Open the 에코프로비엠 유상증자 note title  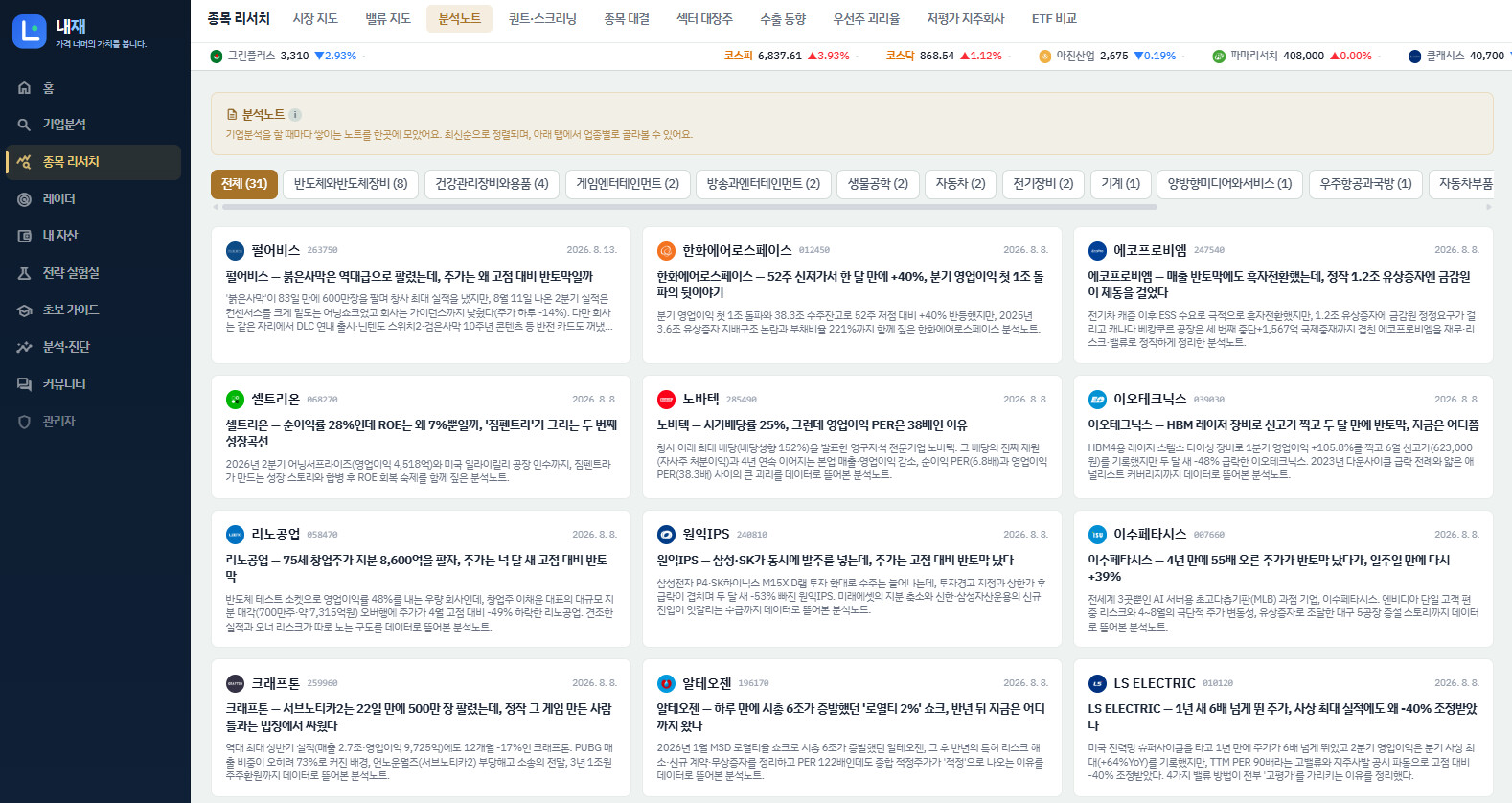pyautogui.click(x=1279, y=285)
